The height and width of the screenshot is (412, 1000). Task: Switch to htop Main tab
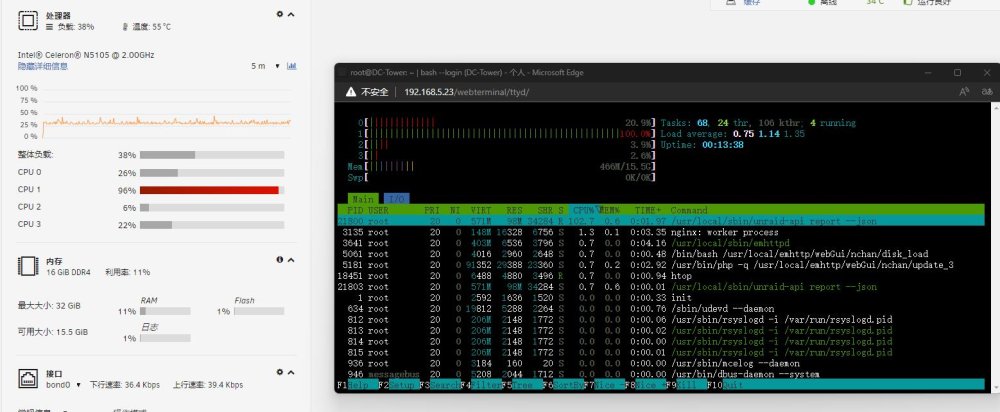click(363, 199)
